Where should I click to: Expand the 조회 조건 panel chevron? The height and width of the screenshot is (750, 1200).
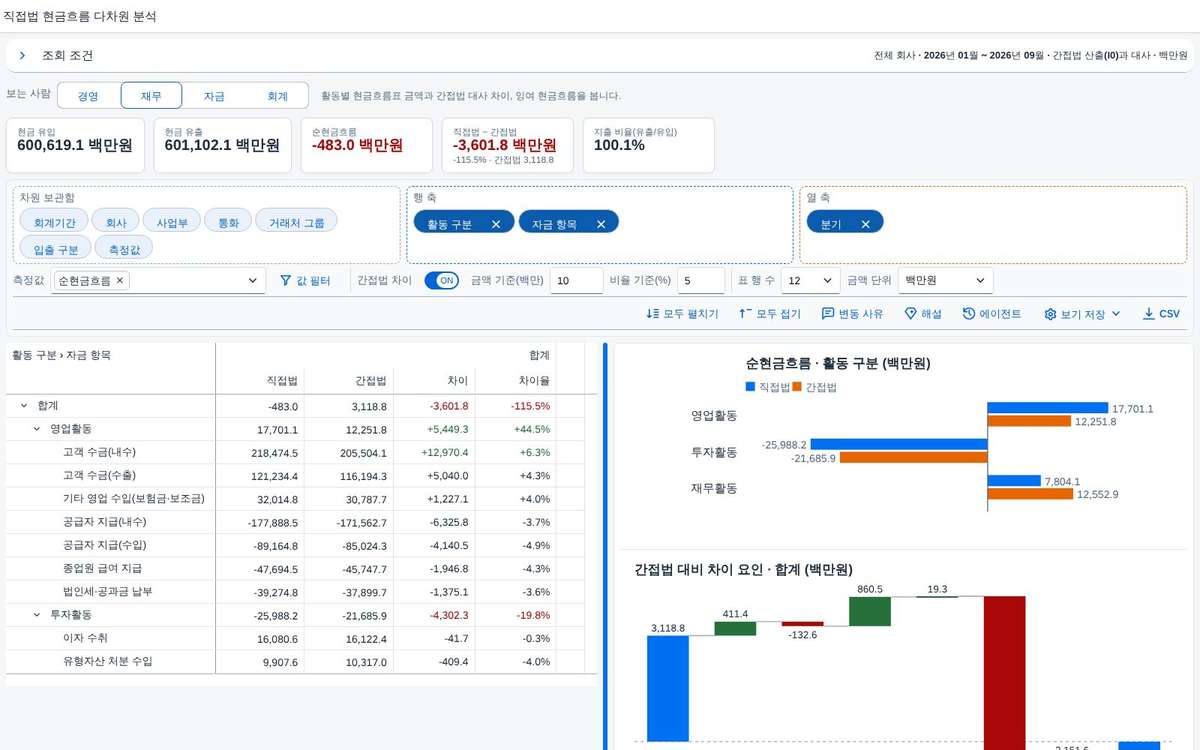(22, 56)
